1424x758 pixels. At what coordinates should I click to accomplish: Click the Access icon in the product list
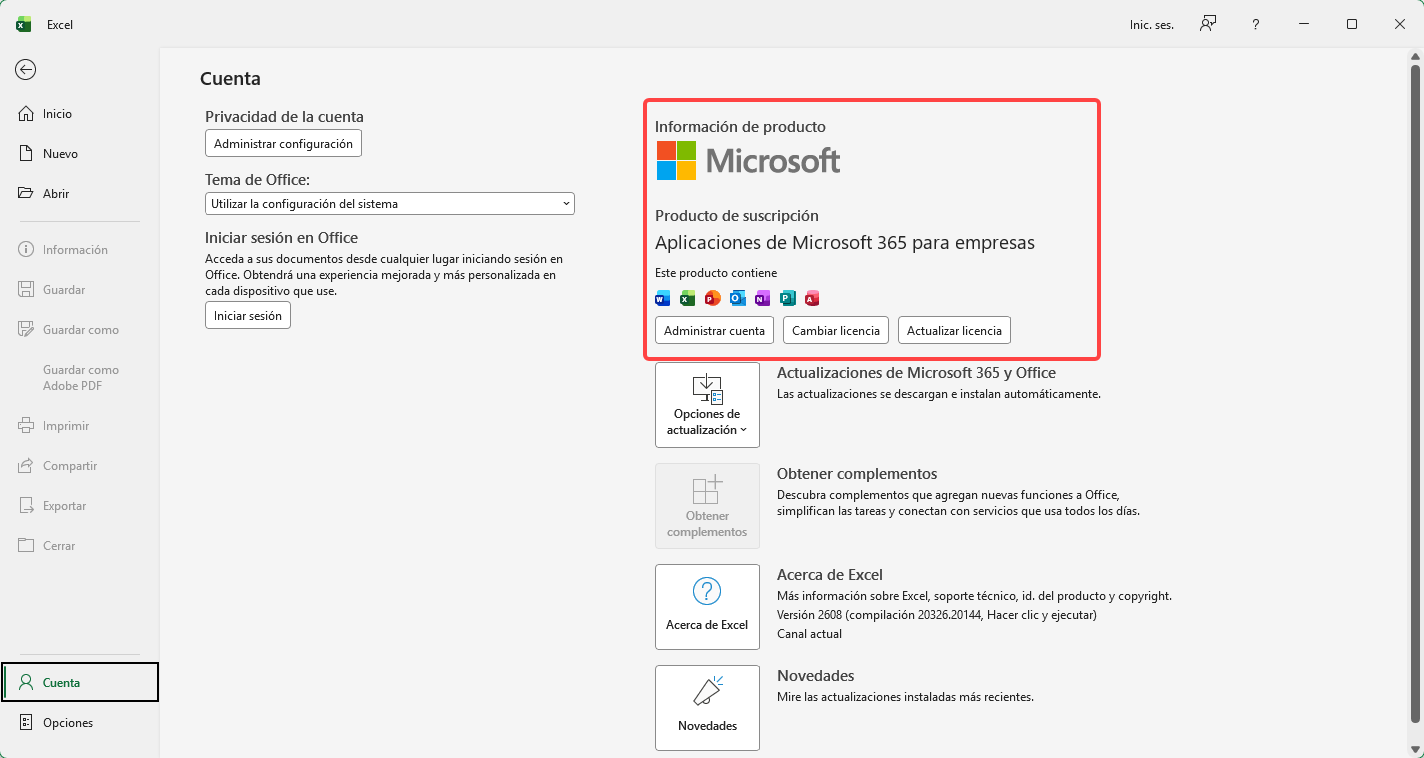812,298
